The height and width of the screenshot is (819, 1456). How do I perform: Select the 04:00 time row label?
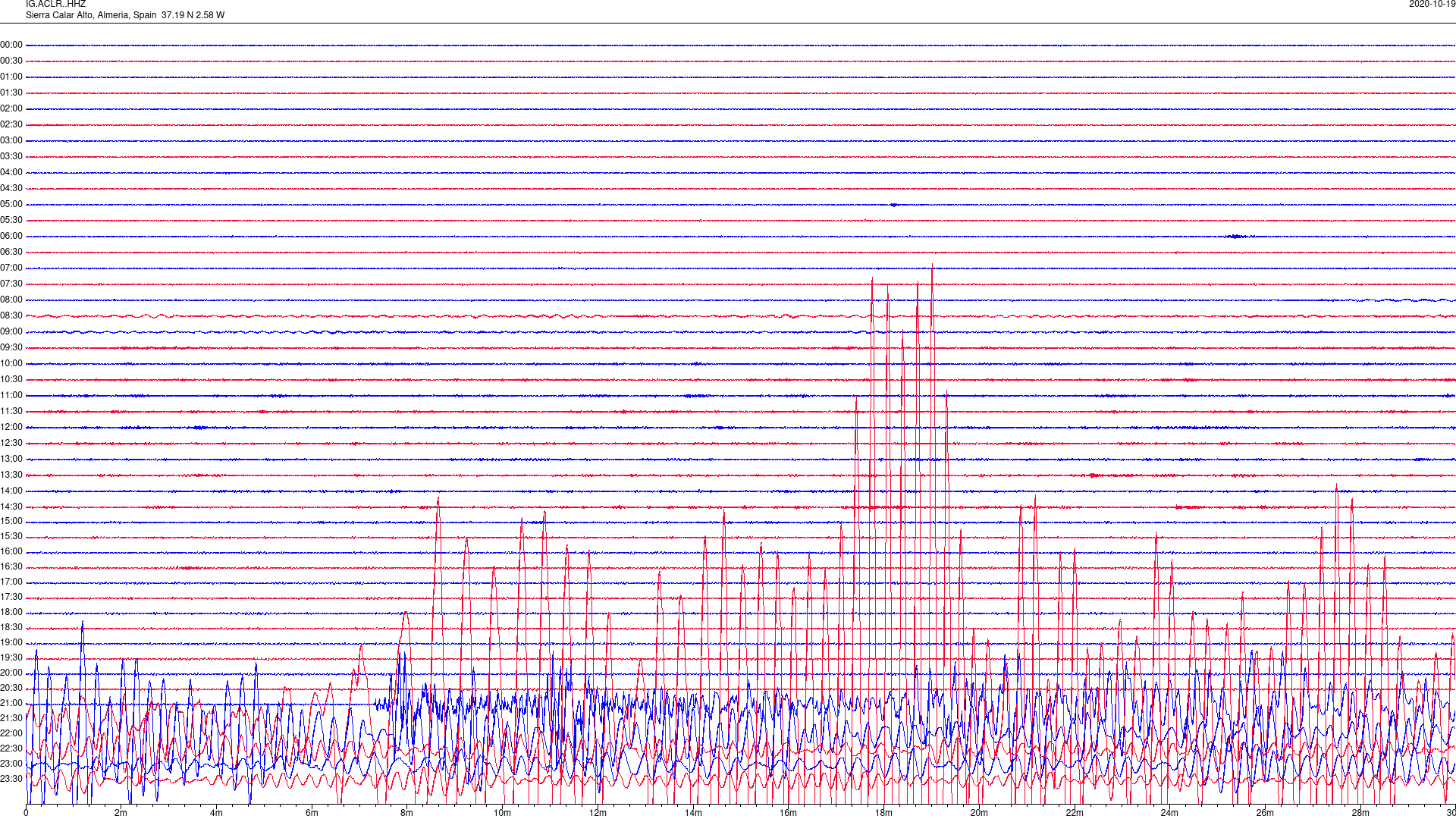[11, 172]
